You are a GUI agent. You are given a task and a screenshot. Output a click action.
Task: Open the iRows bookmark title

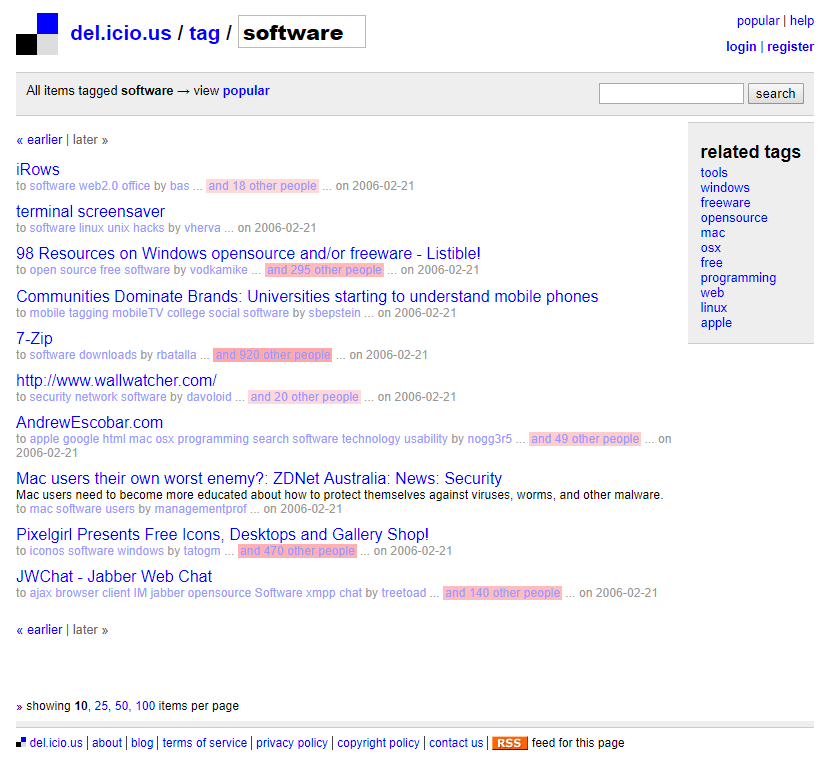tap(38, 170)
